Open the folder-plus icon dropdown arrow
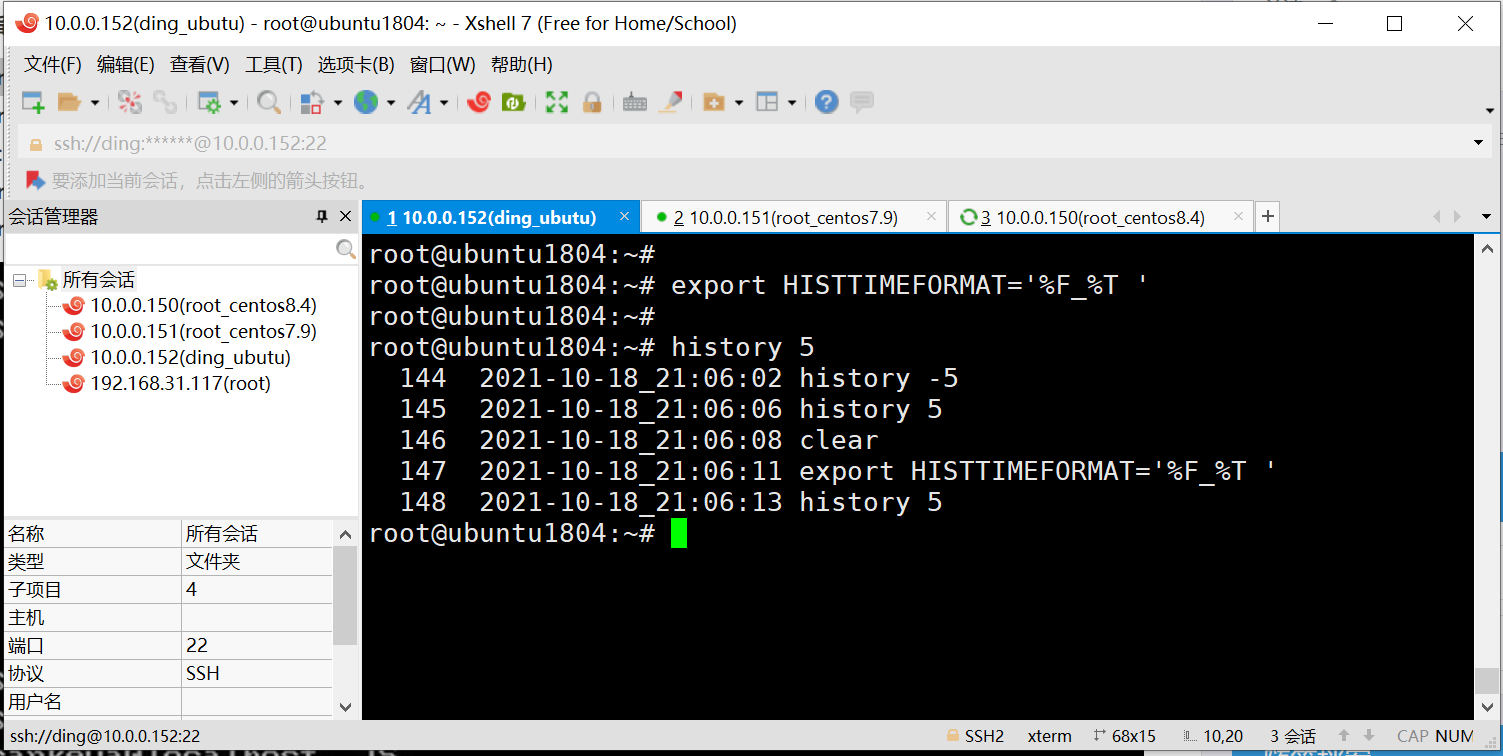Image resolution: width=1503 pixels, height=756 pixels. tap(739, 102)
